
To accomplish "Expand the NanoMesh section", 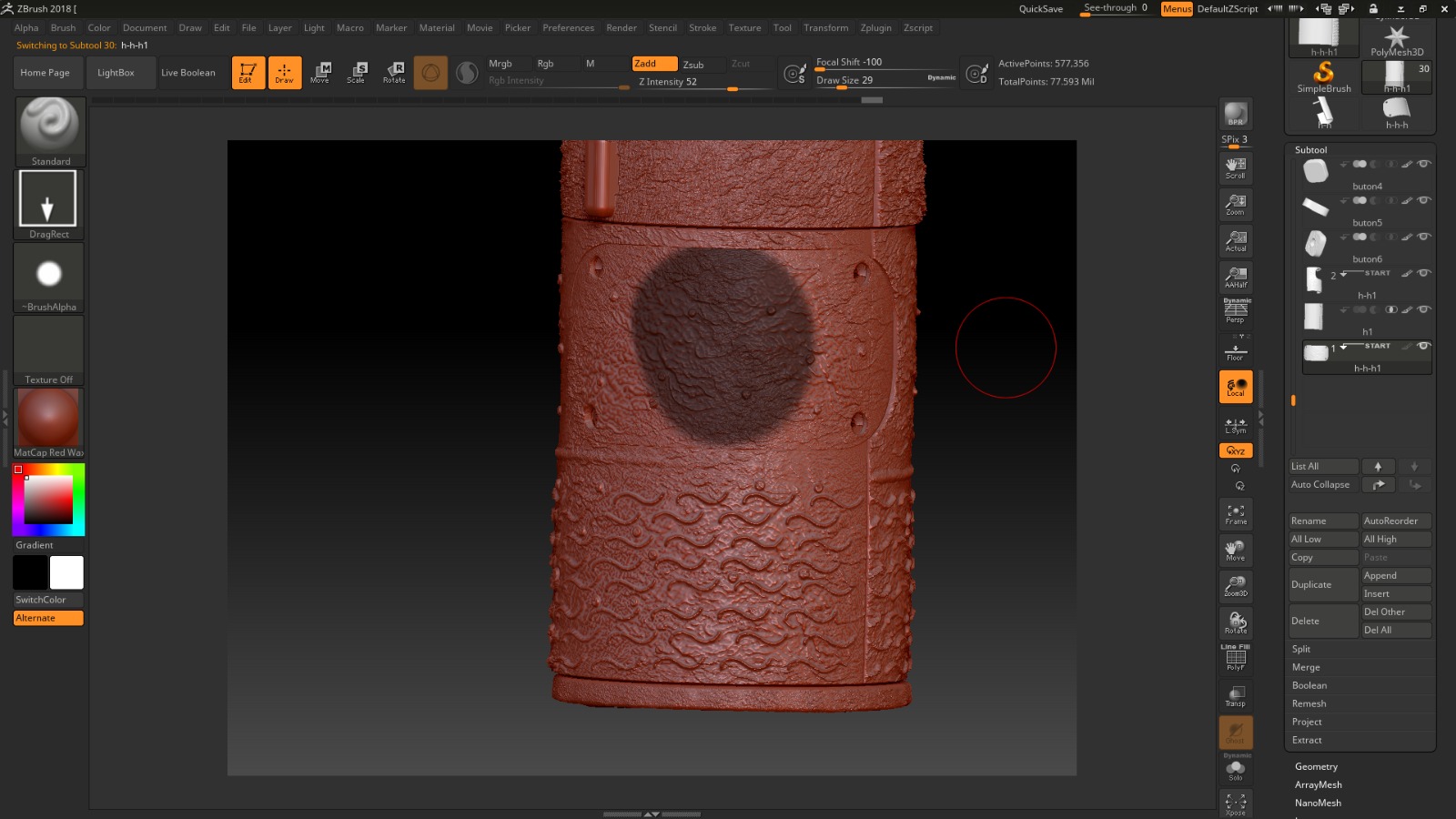I will tap(1318, 804).
